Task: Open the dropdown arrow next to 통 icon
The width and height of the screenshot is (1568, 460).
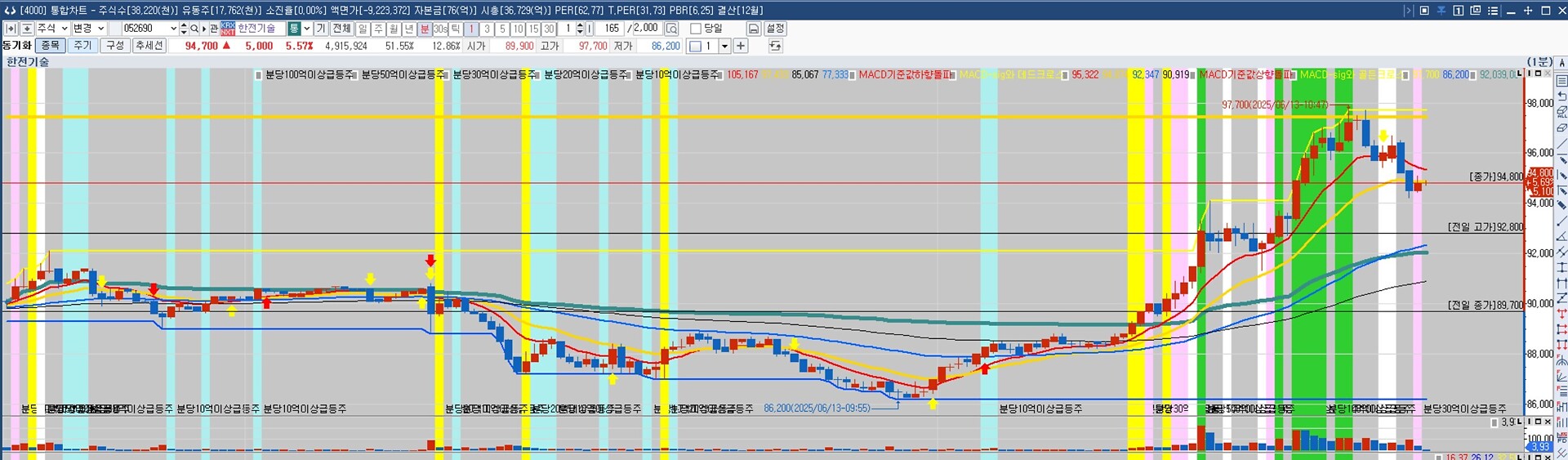Action: [x=307, y=29]
